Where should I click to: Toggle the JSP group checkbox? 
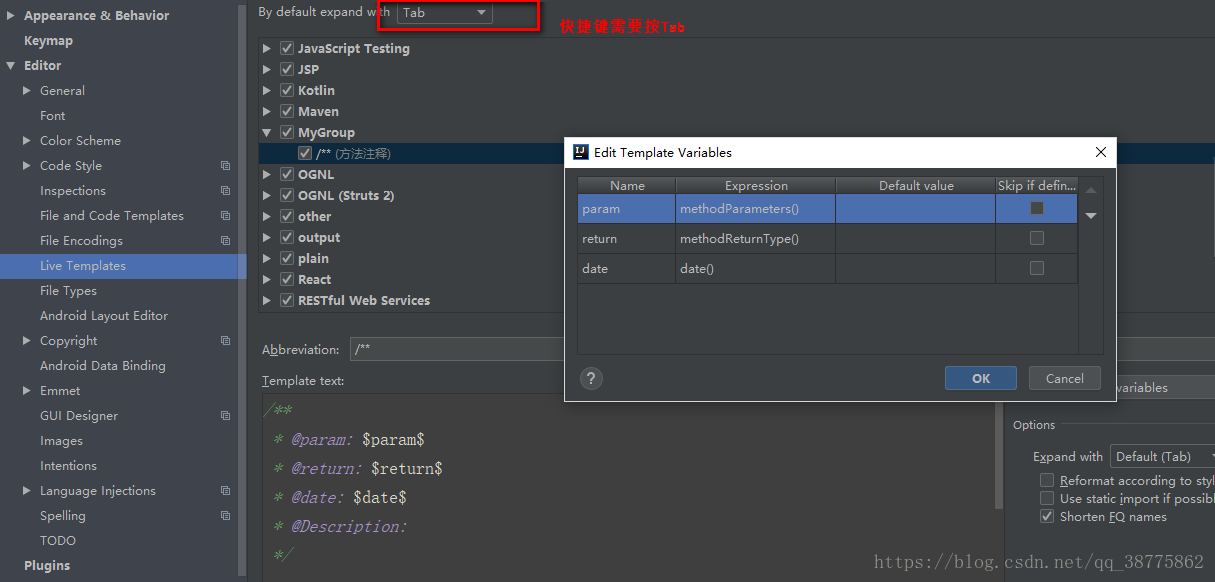click(287, 69)
